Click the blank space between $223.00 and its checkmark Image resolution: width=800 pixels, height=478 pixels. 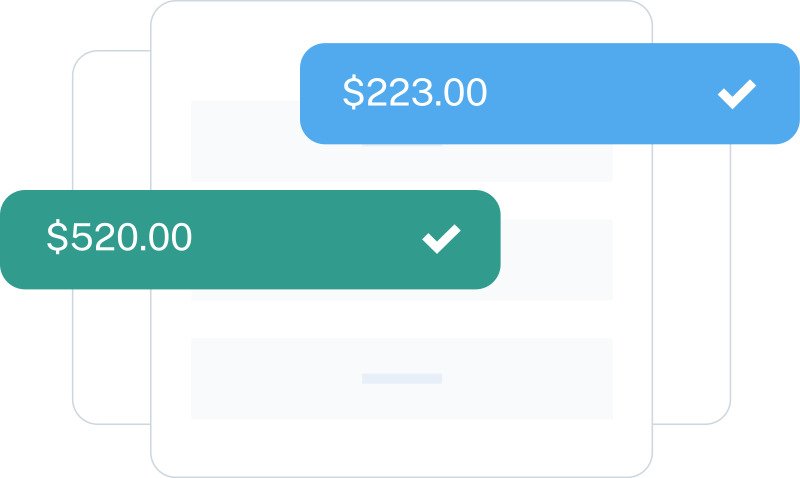pos(600,94)
